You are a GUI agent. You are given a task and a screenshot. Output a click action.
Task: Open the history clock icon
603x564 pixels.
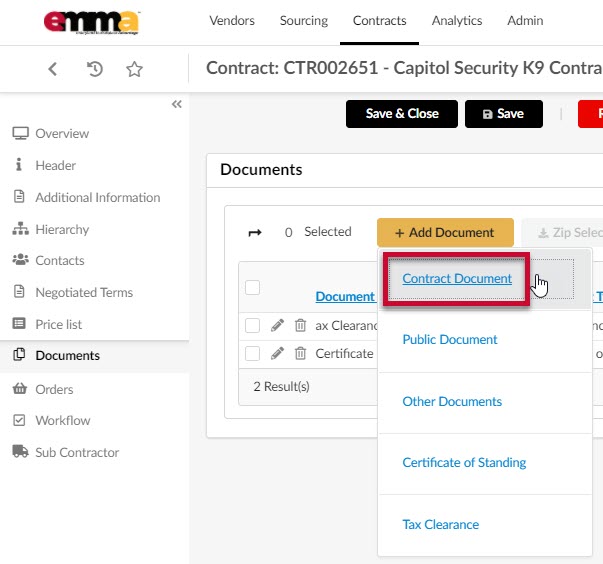click(x=95, y=69)
